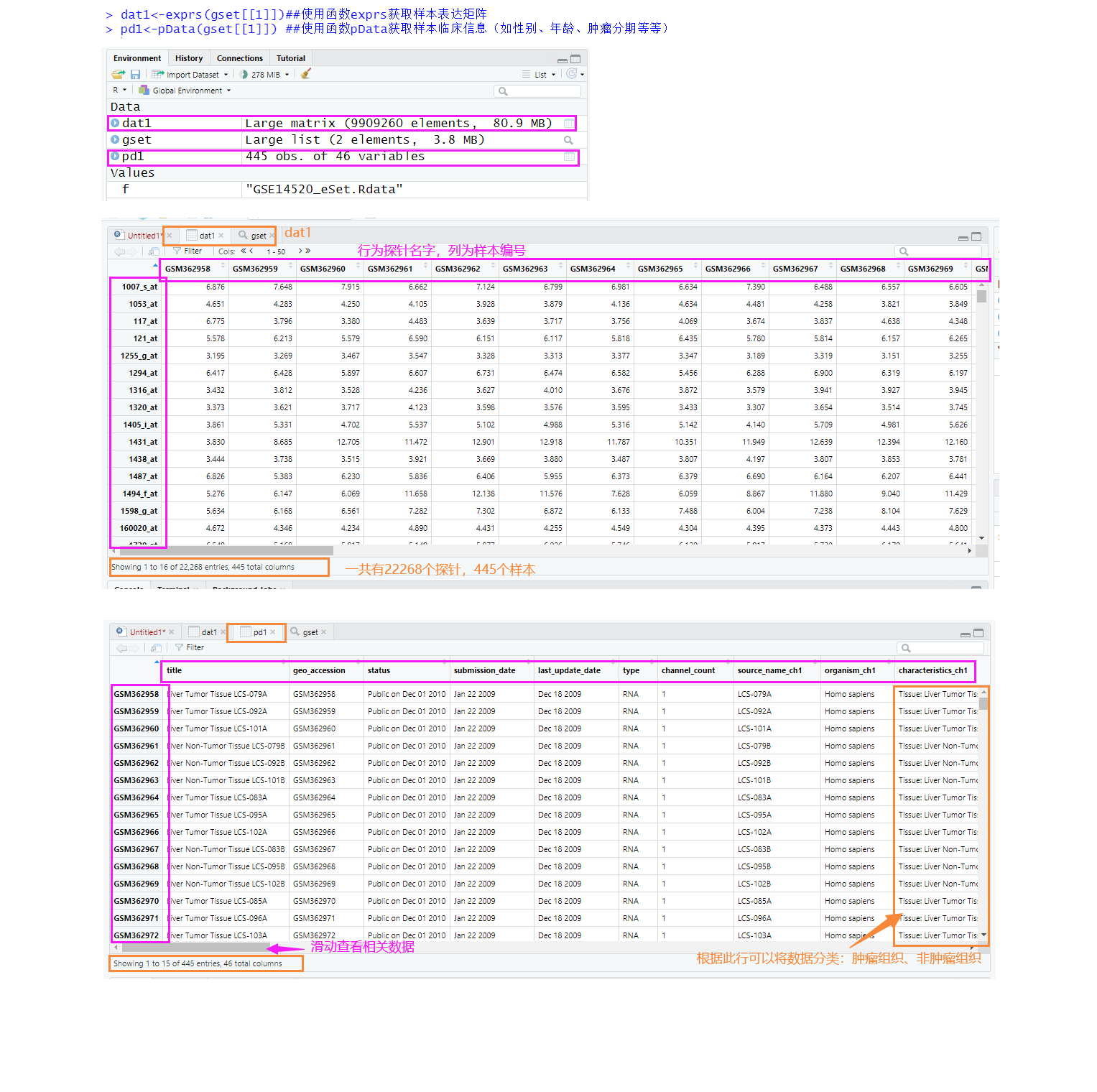Go to the previous column page in dat1 viewer
Viewport: 1097px width, 1092px height.
[251, 251]
